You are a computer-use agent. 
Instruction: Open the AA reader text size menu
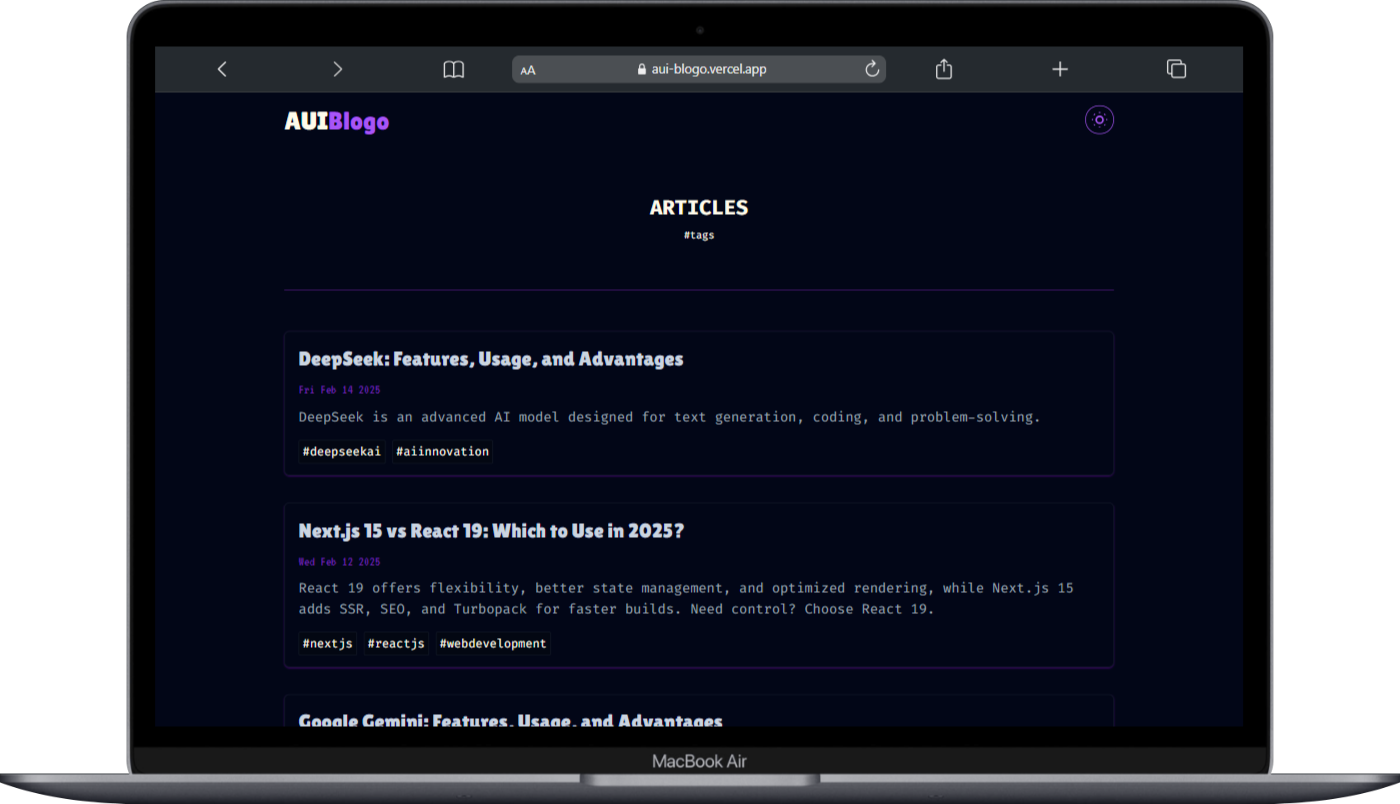point(528,70)
